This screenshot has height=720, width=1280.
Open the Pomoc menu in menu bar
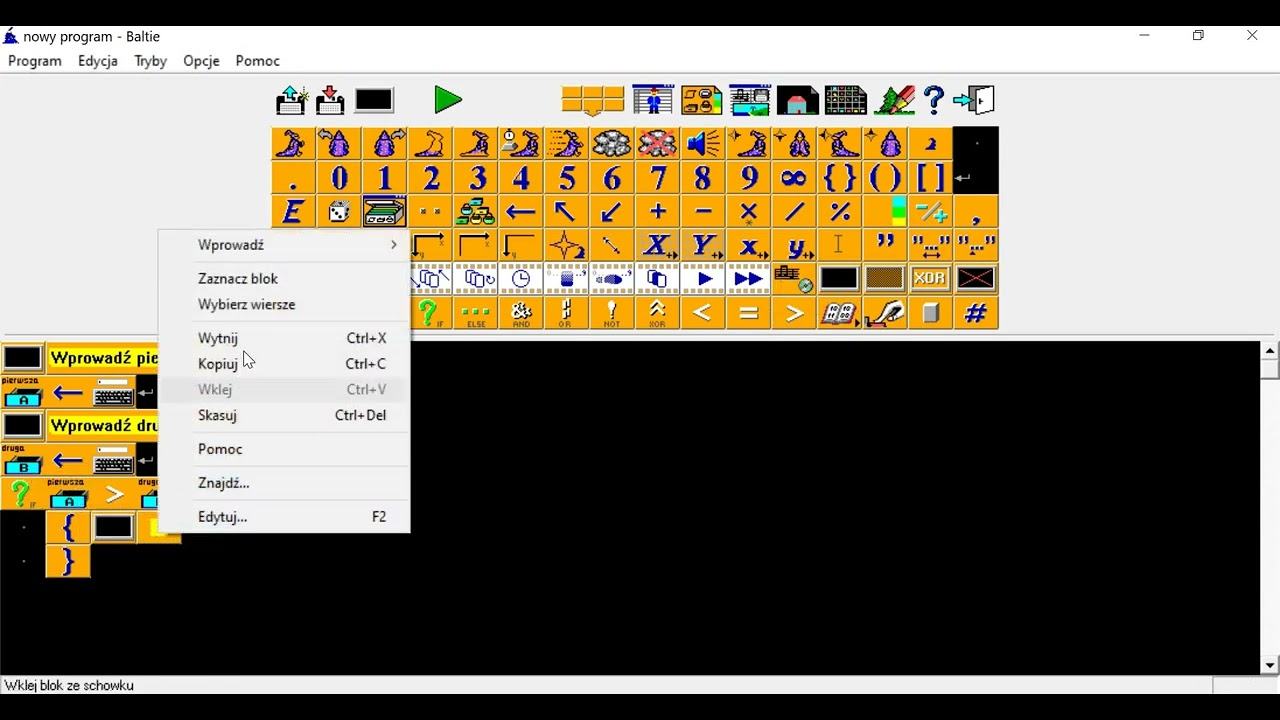pos(258,61)
